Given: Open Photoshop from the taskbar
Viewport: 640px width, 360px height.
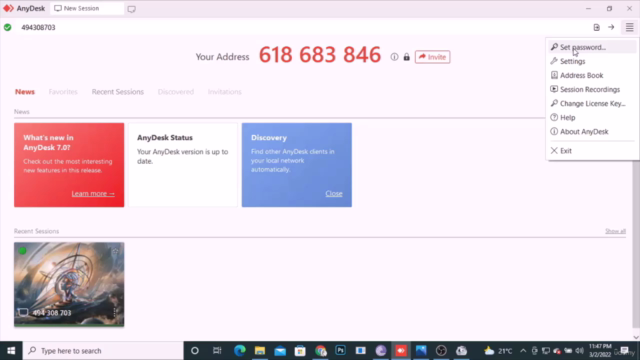Looking at the screenshot, I should 340,351.
